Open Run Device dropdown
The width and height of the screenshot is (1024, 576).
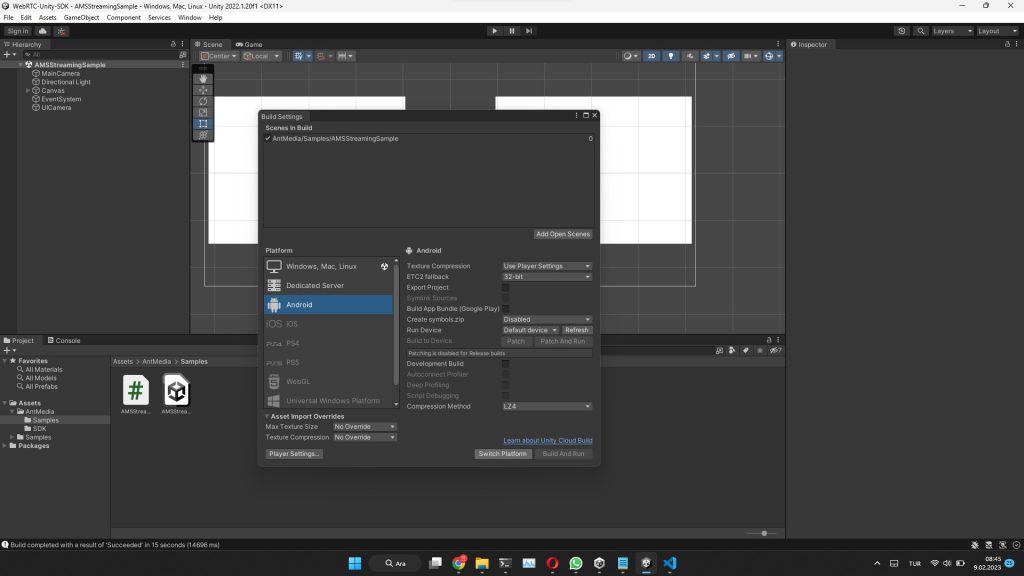530,330
